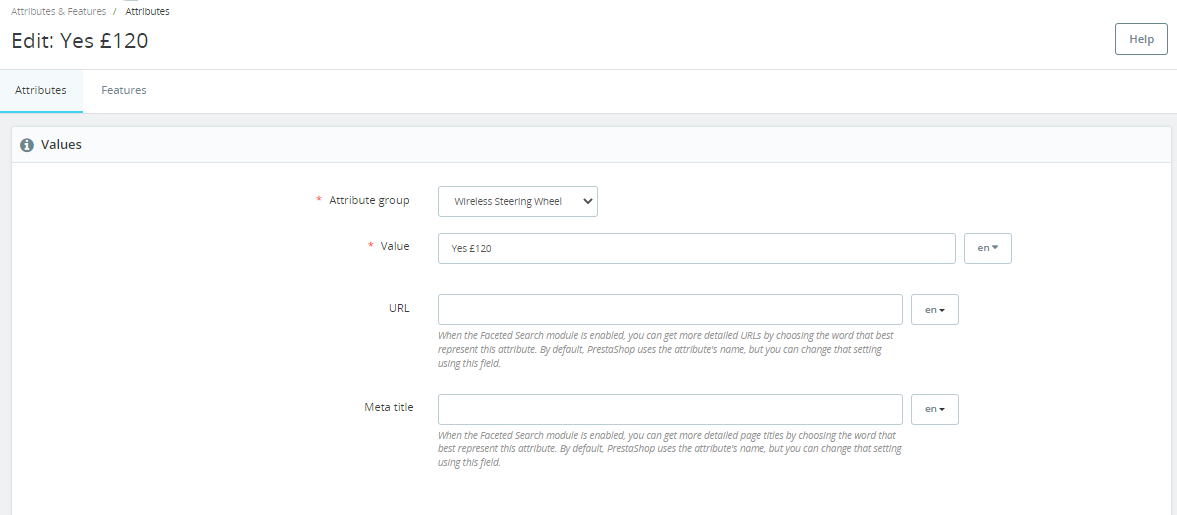
Task: Click the Meta title input box
Action: 670,409
